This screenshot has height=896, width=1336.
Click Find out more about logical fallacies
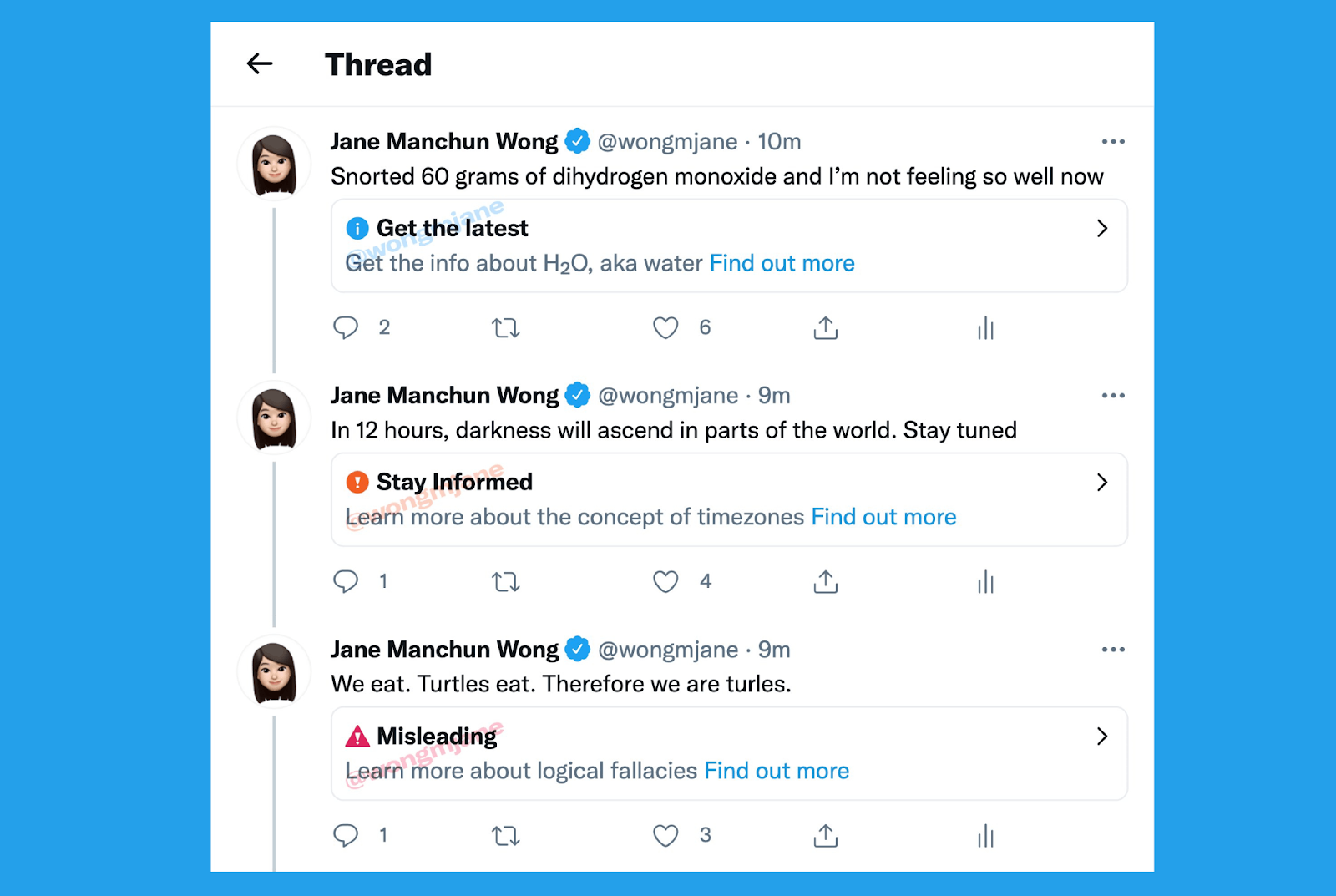776,770
